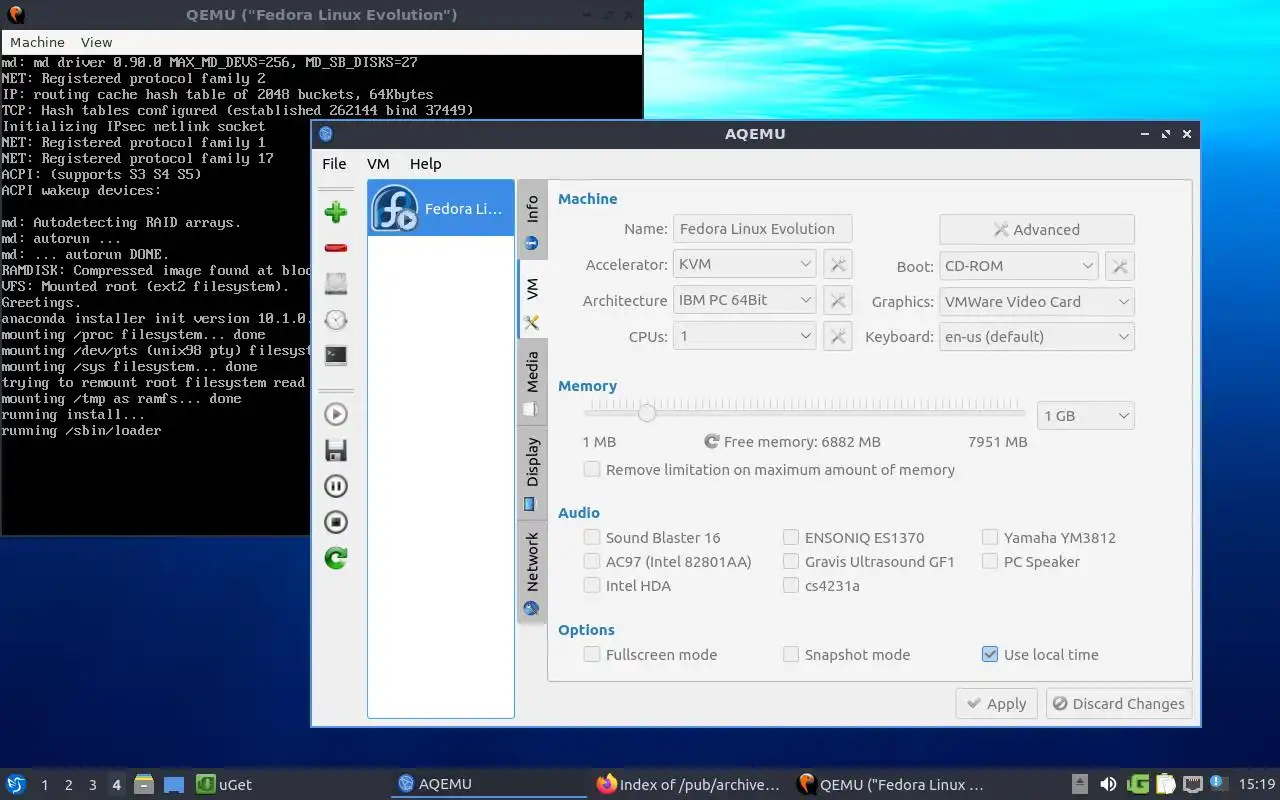Open the disk image icon in AQEMU sidebar
The width and height of the screenshot is (1280, 800).
(336, 284)
